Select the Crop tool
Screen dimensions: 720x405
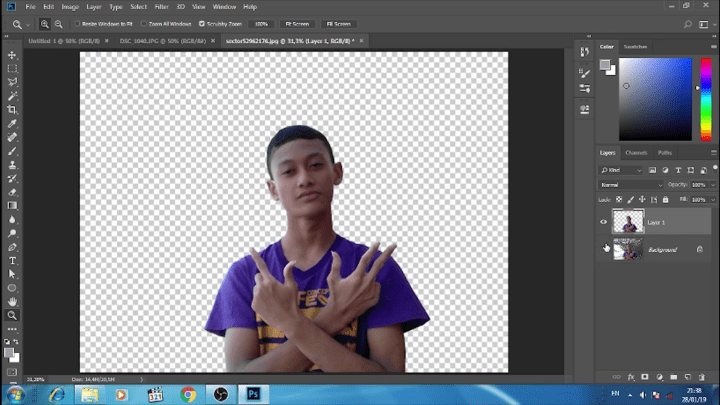pos(12,109)
